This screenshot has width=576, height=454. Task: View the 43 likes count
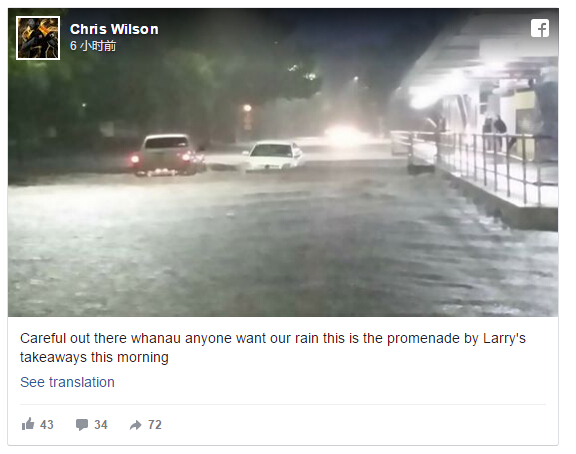[x=47, y=425]
